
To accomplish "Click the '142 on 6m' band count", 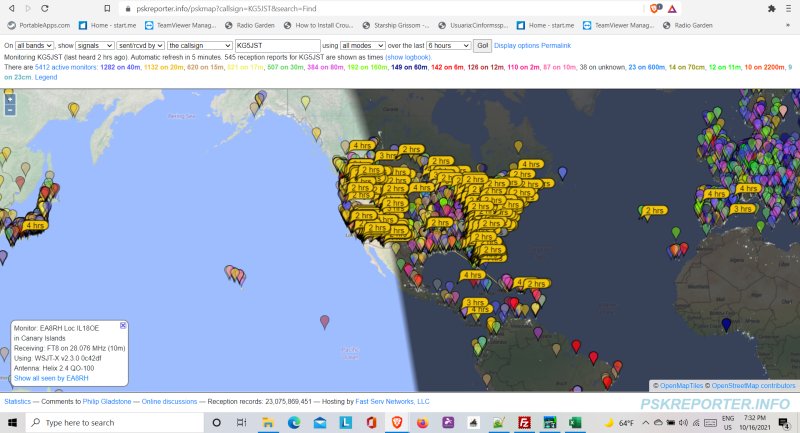I will click(x=447, y=67).
